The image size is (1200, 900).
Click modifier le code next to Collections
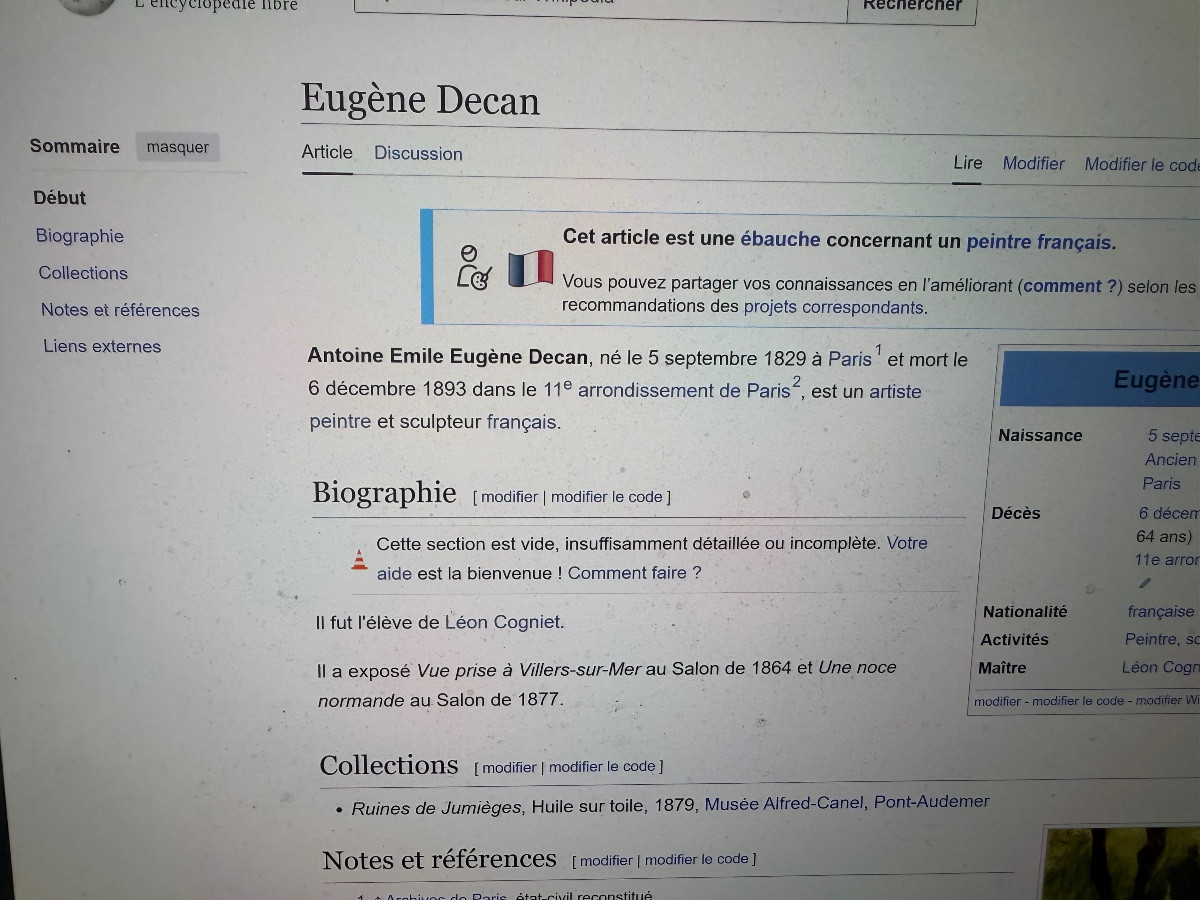[602, 767]
